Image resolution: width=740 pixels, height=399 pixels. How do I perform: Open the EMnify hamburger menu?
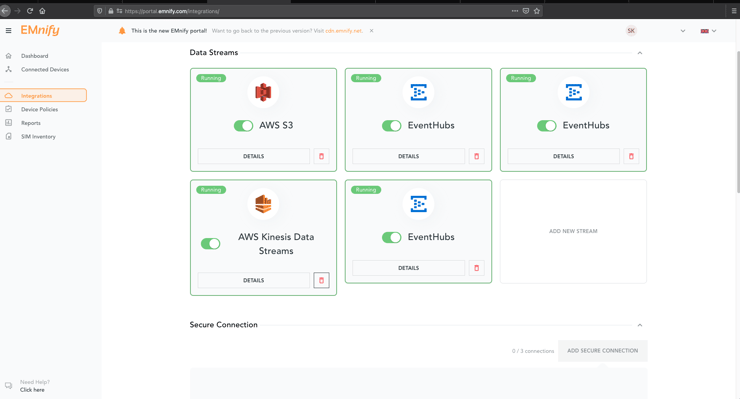[8, 31]
